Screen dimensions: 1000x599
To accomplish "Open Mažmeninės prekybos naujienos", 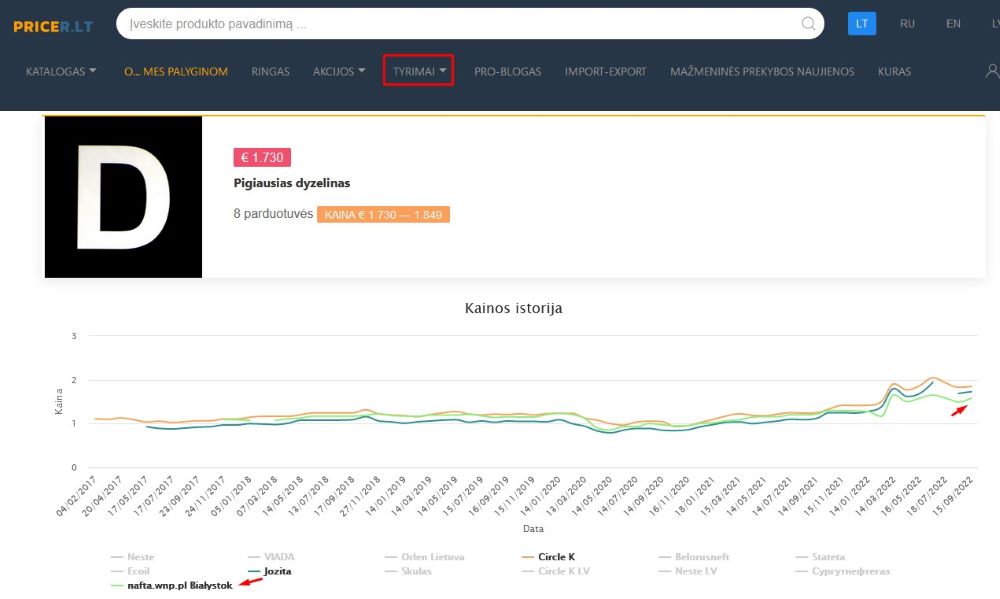I will click(x=761, y=71).
